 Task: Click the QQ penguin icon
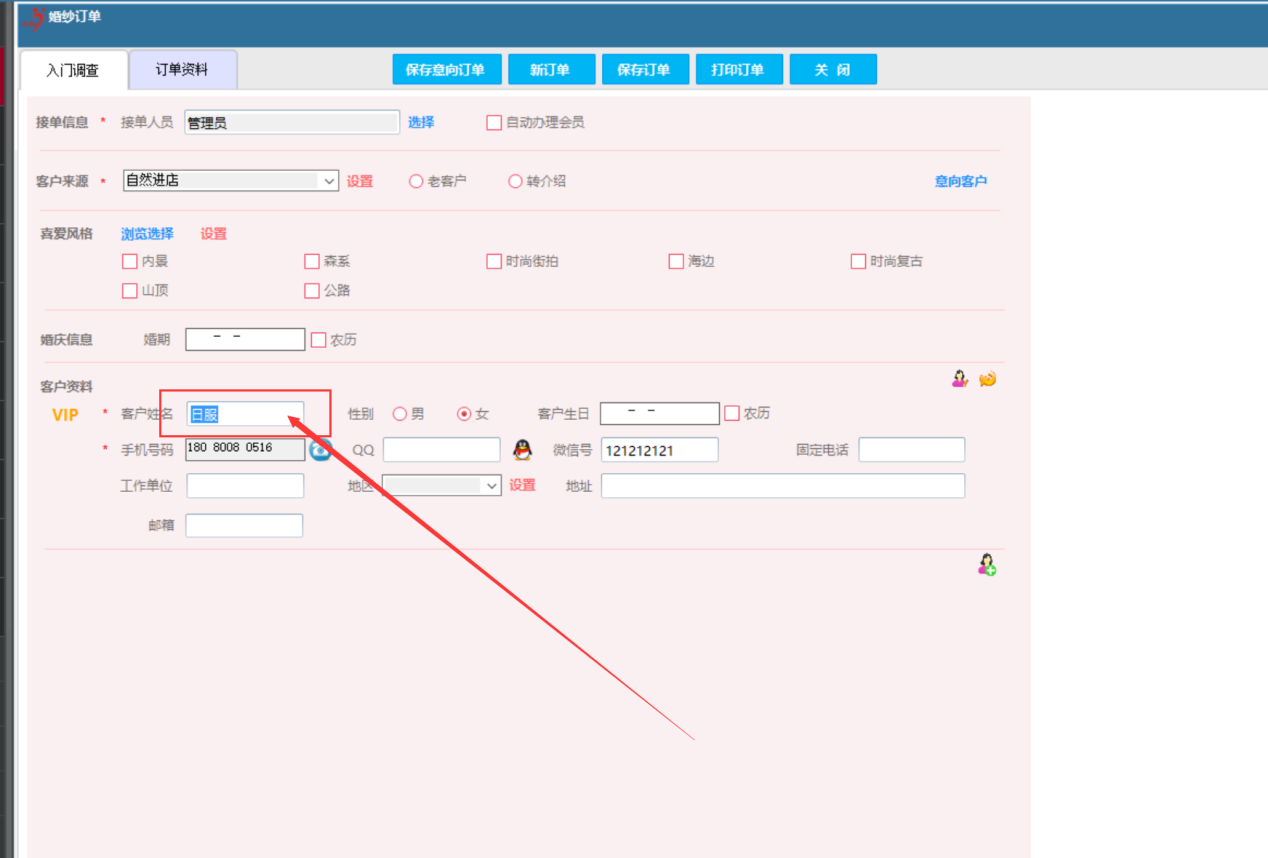pyautogui.click(x=522, y=450)
